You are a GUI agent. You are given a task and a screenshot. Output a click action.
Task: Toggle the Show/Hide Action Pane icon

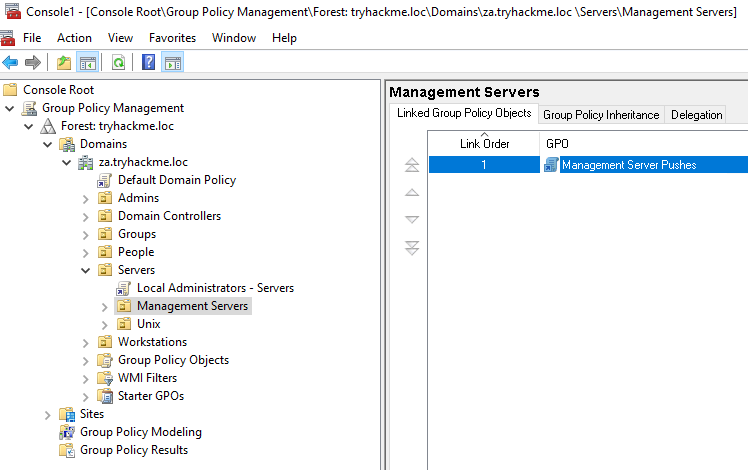click(x=172, y=62)
